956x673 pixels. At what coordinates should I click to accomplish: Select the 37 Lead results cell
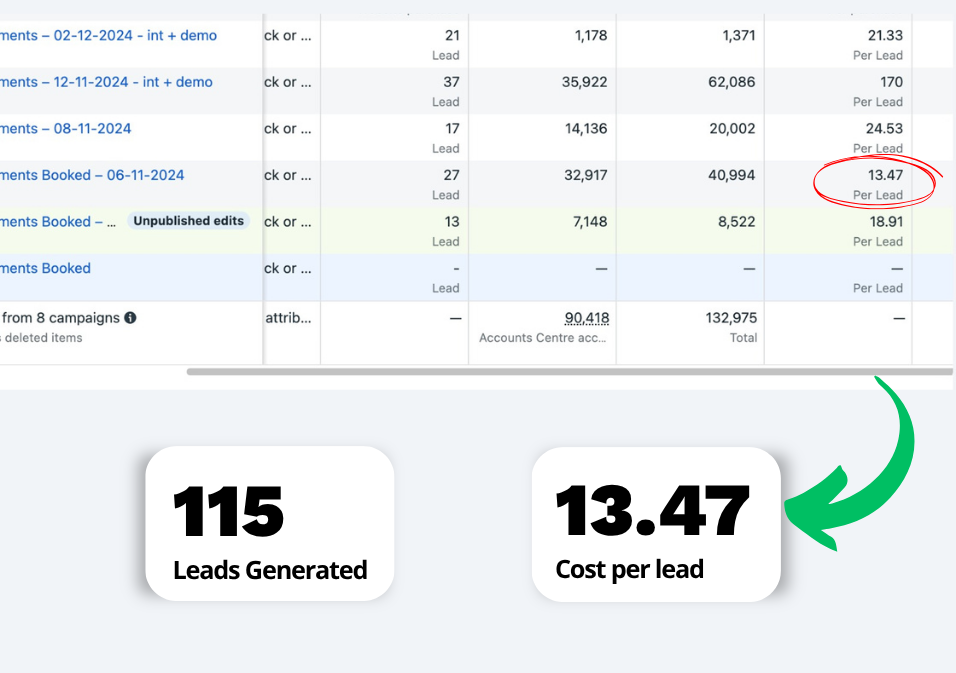point(450,82)
